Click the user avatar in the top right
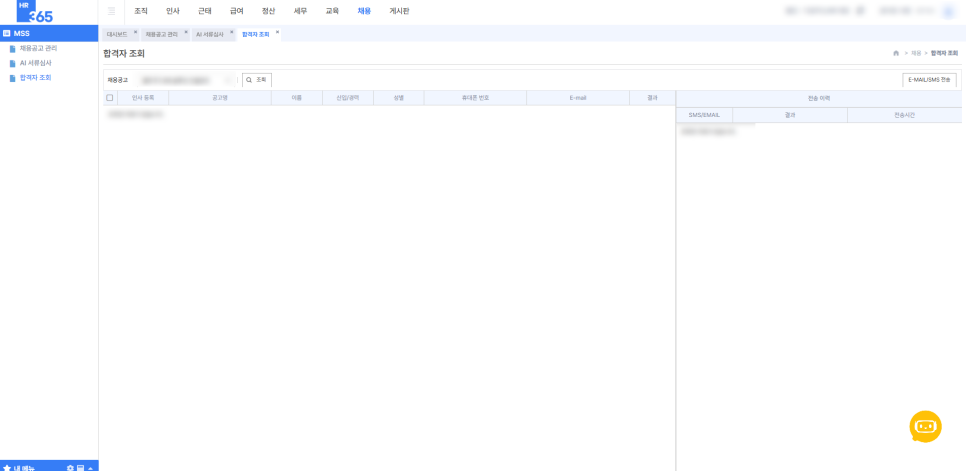Screen dimensions: 966x471 (948, 11)
